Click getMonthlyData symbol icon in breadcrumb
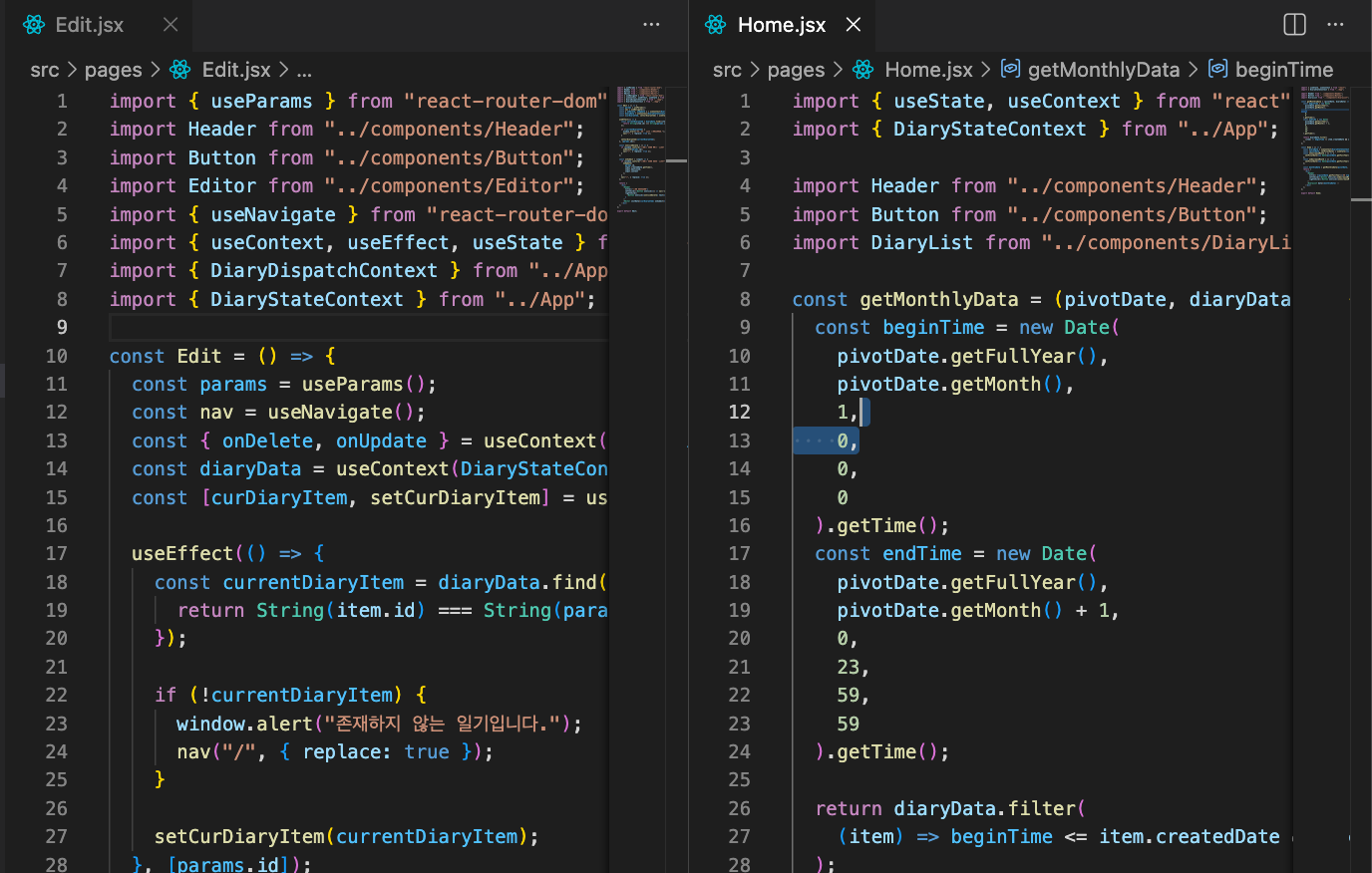Image resolution: width=1372 pixels, height=873 pixels. [x=1011, y=69]
